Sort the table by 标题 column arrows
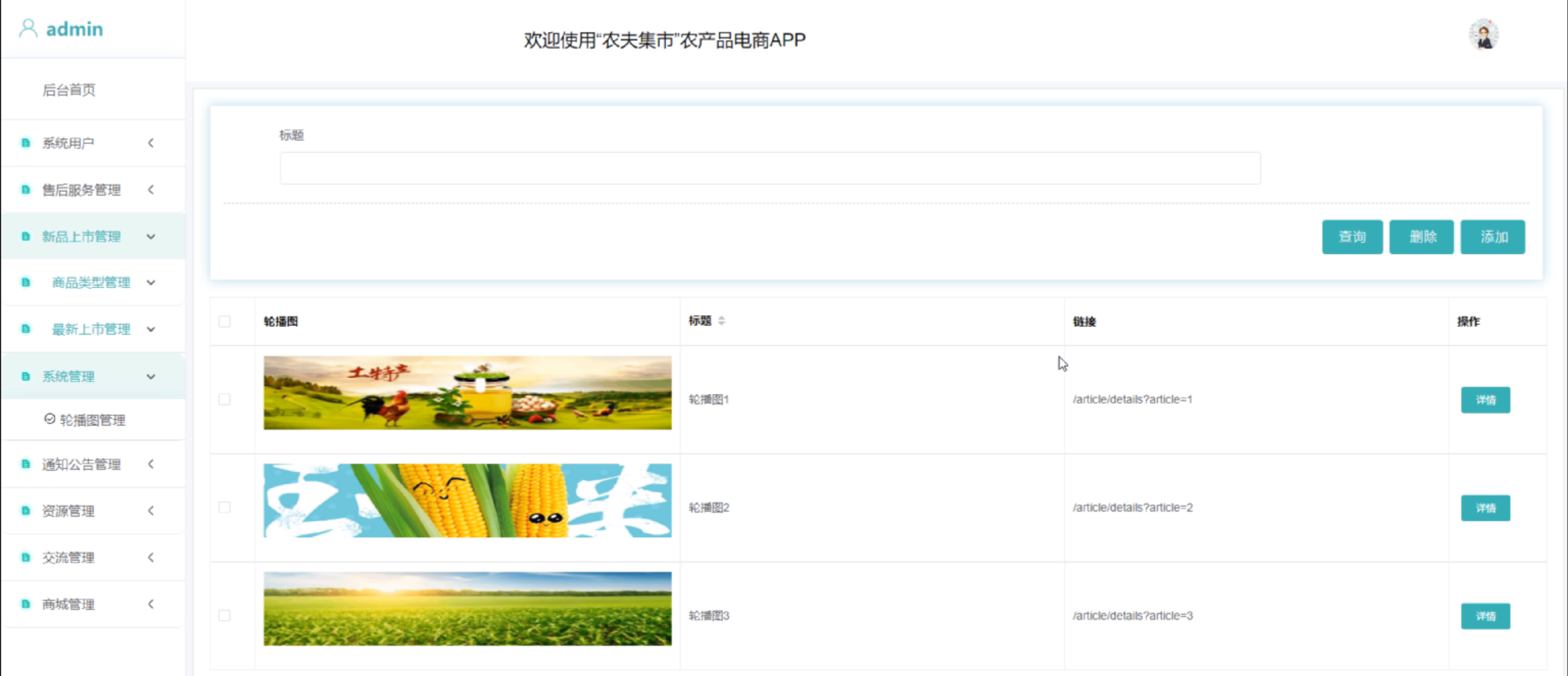Viewport: 1568px width, 676px height. click(x=721, y=321)
